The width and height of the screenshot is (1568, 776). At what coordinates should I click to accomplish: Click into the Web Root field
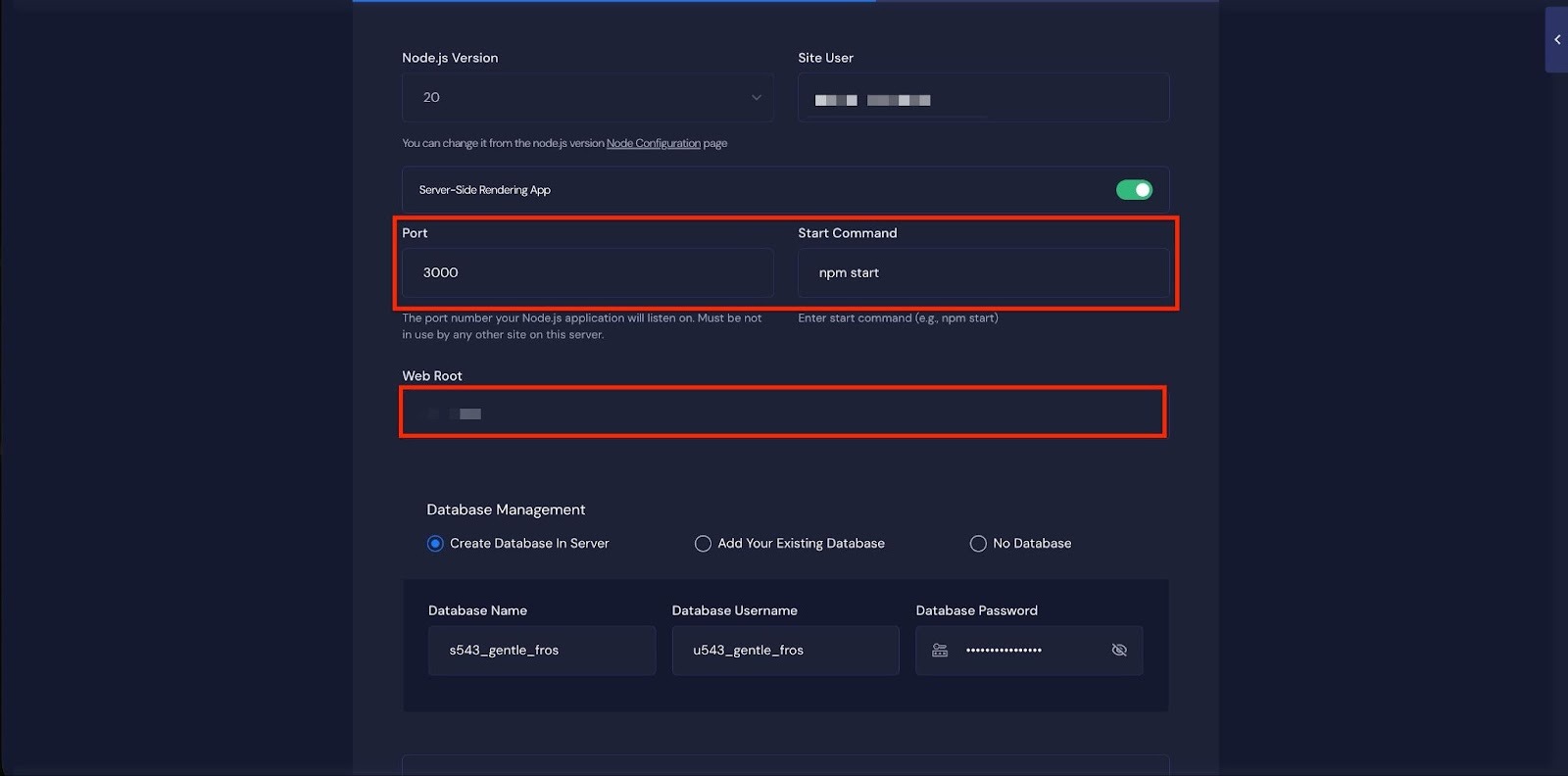(783, 412)
